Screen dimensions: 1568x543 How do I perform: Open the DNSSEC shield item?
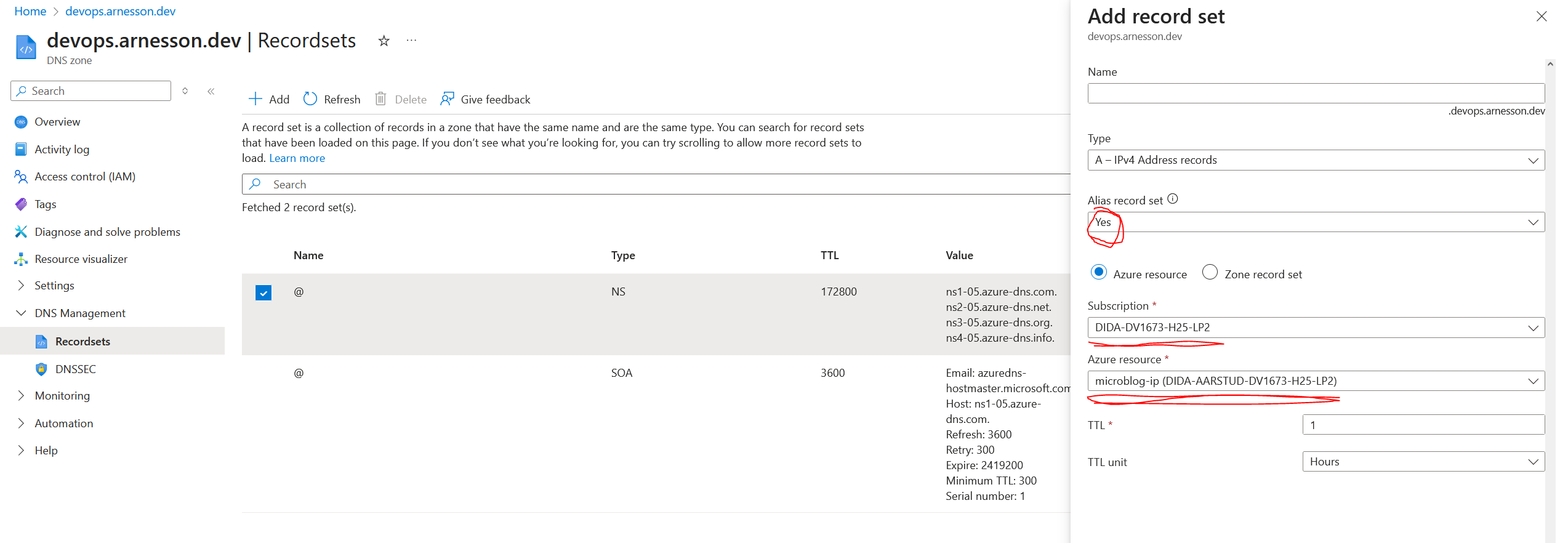[x=75, y=369]
